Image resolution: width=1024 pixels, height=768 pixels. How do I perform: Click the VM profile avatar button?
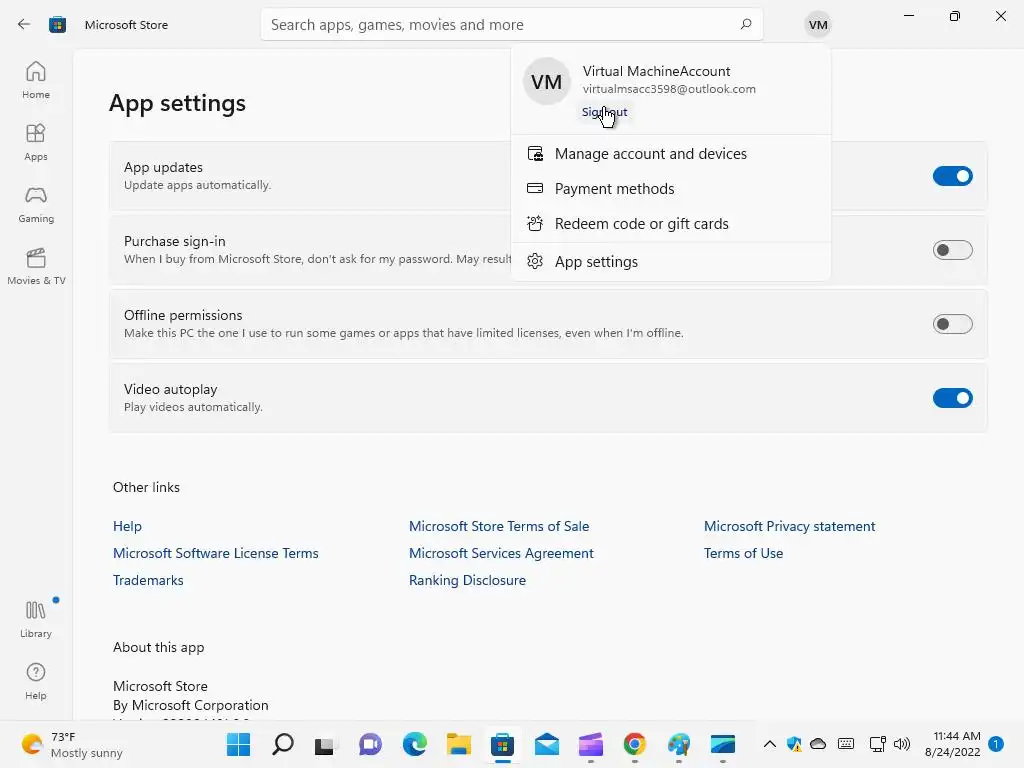(x=818, y=25)
